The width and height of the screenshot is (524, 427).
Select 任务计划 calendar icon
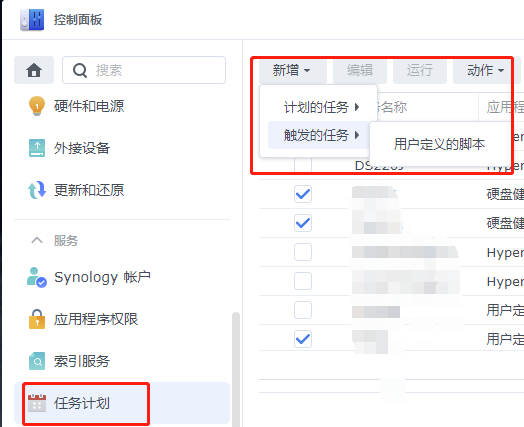[x=37, y=403]
